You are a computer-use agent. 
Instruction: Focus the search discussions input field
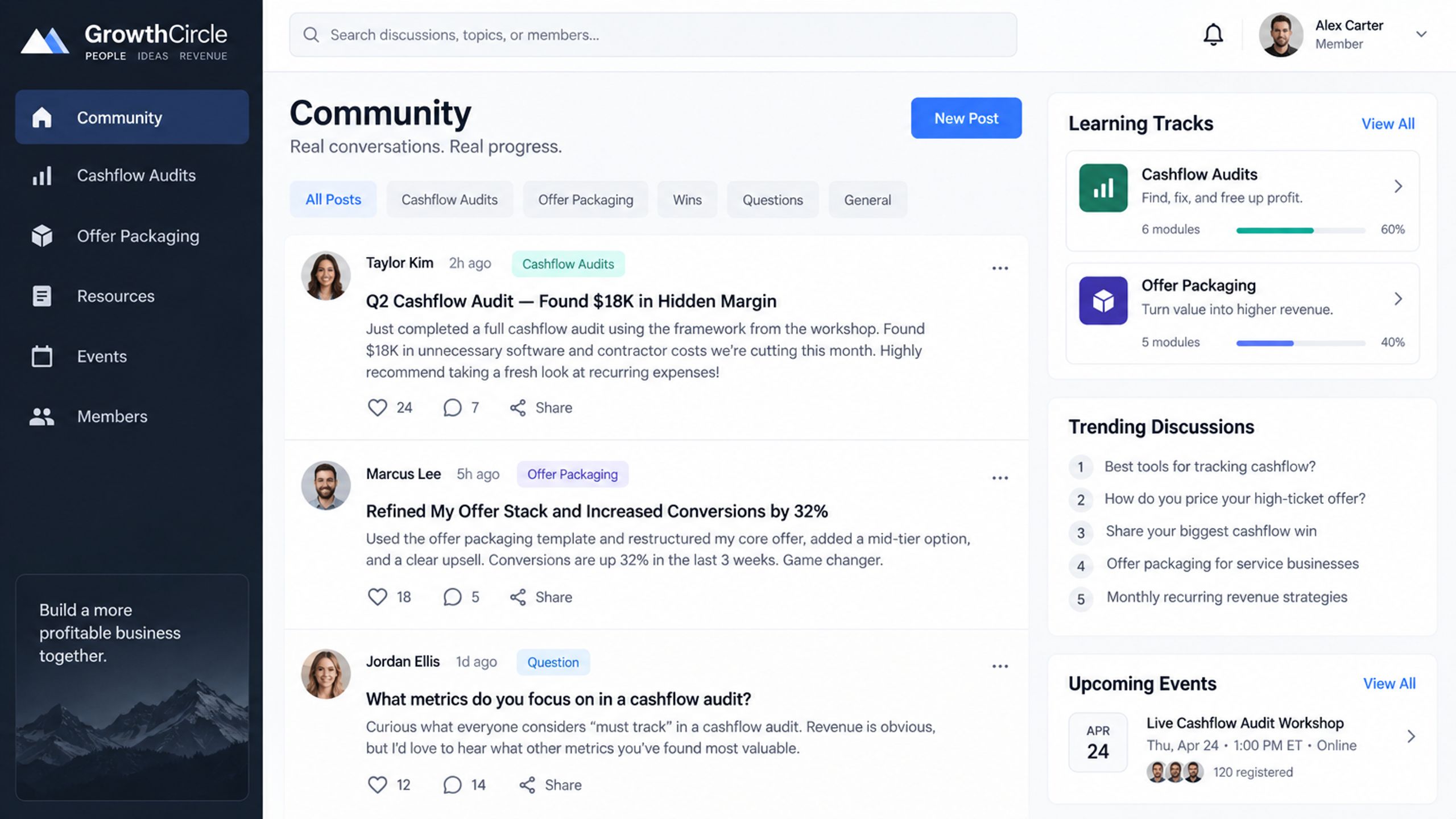[653, 35]
